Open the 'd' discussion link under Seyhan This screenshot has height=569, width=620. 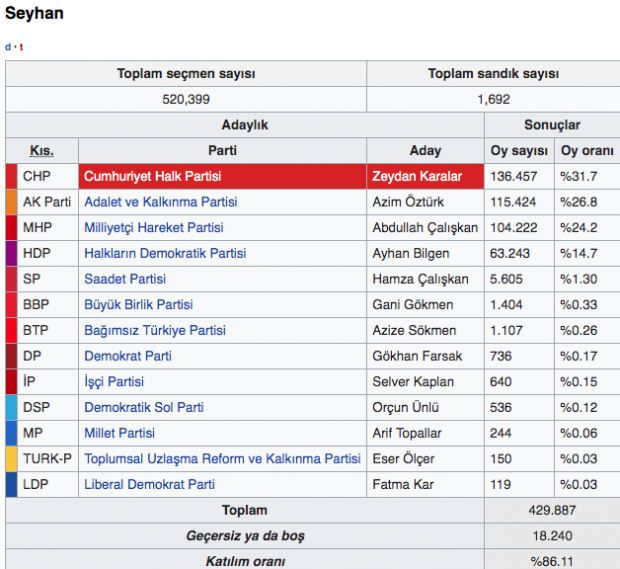tap(8, 47)
